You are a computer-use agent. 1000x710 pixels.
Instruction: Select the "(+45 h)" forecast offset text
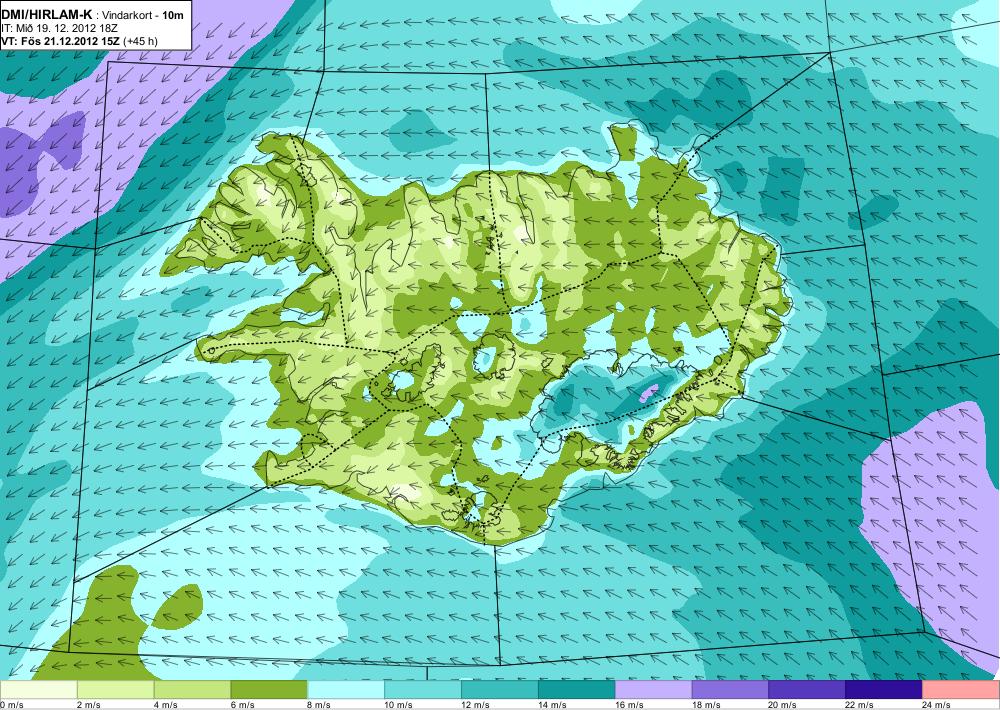142,41
